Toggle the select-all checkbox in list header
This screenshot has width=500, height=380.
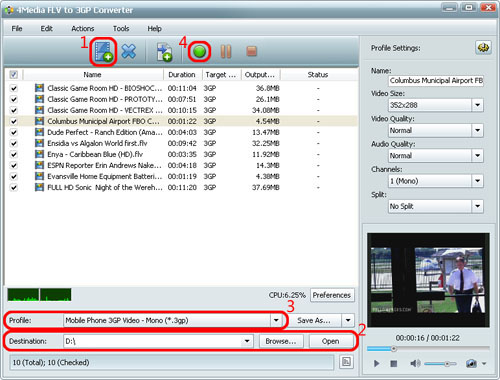[x=14, y=74]
